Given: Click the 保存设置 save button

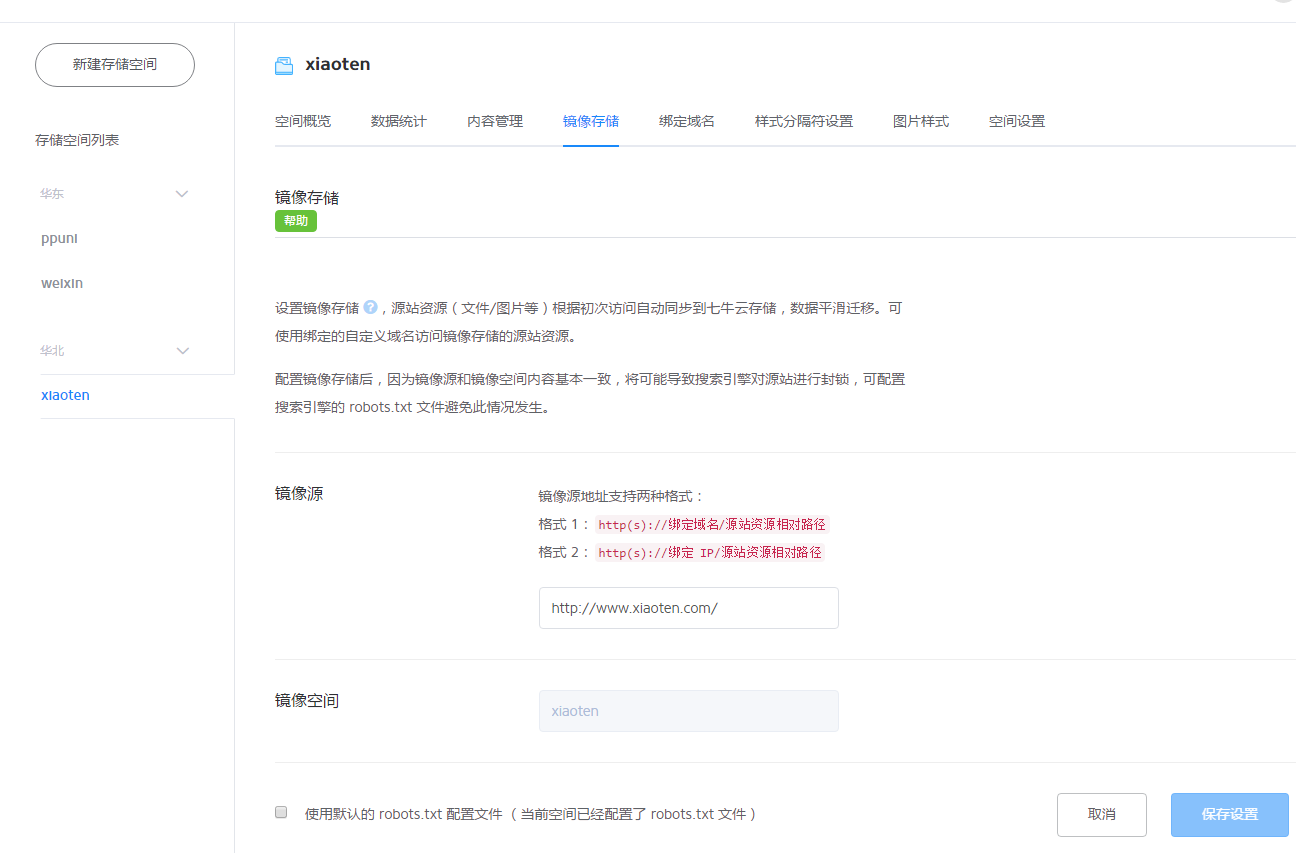Looking at the screenshot, I should 1230,814.
